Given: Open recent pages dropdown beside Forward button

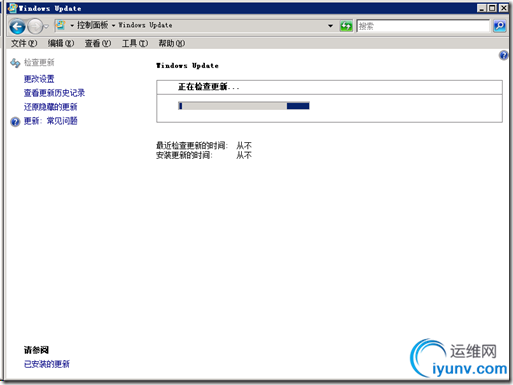Looking at the screenshot, I should [x=46, y=26].
